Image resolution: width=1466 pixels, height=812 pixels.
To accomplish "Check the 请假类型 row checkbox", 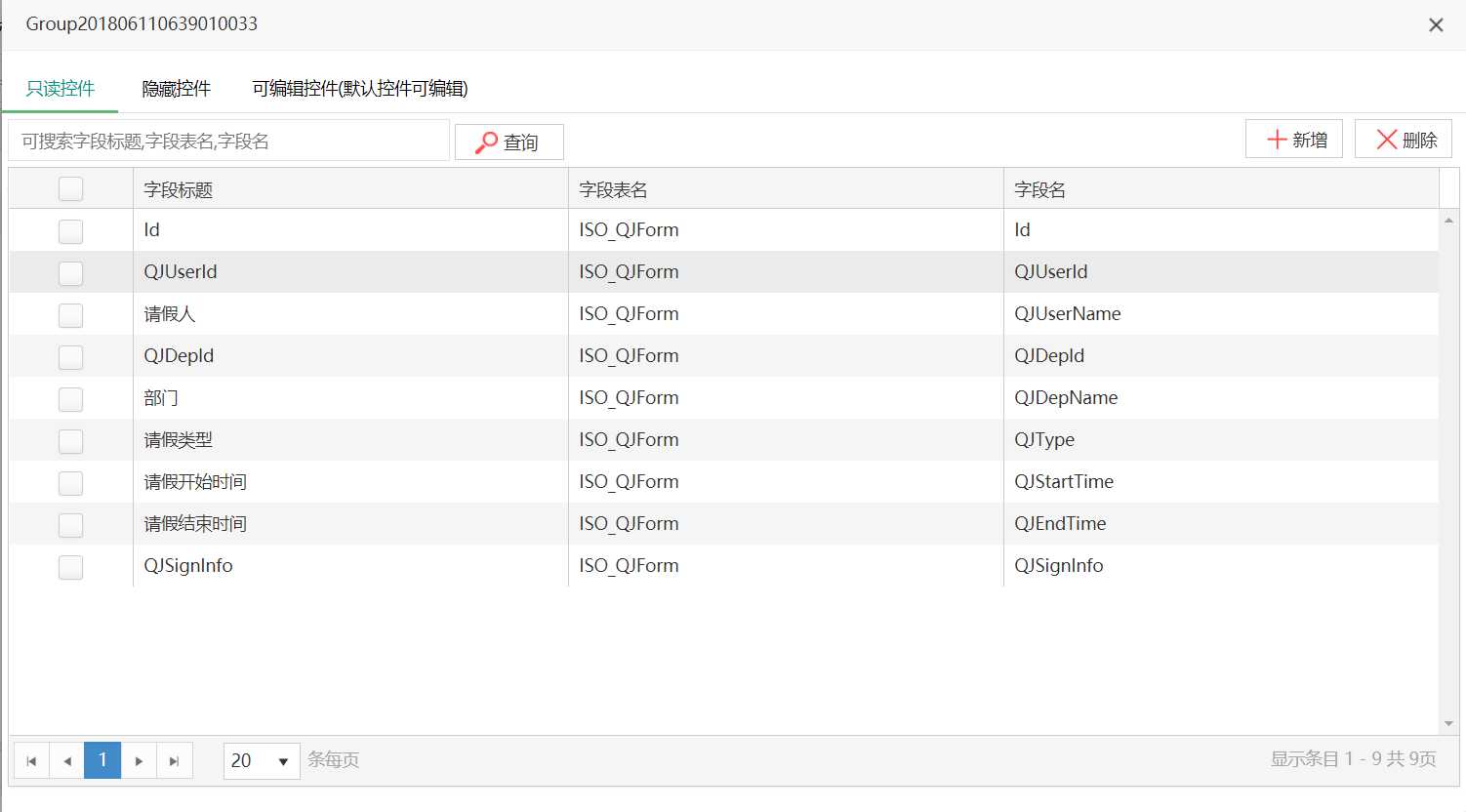I will pos(70,440).
